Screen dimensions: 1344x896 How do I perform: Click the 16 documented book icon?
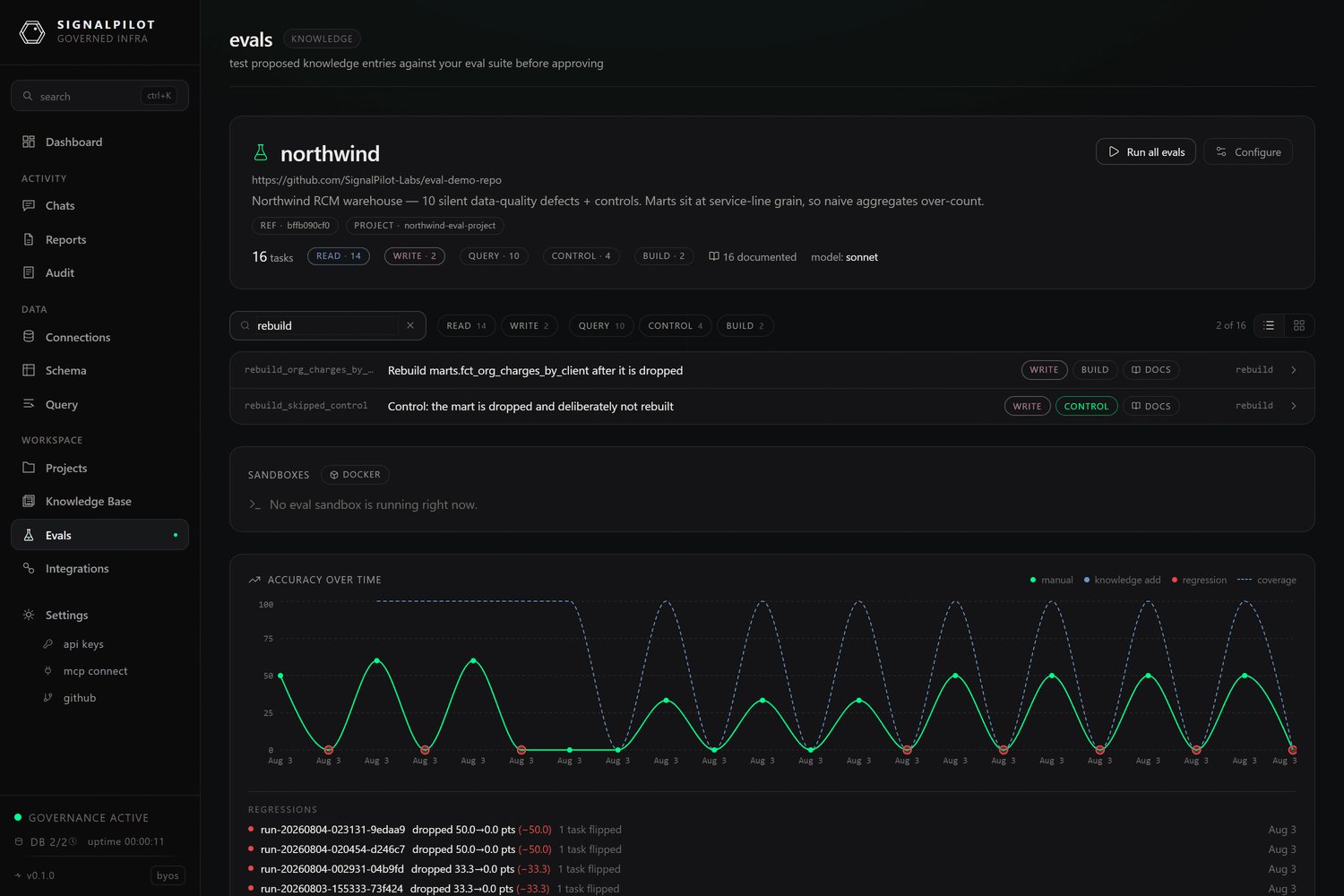pos(714,256)
